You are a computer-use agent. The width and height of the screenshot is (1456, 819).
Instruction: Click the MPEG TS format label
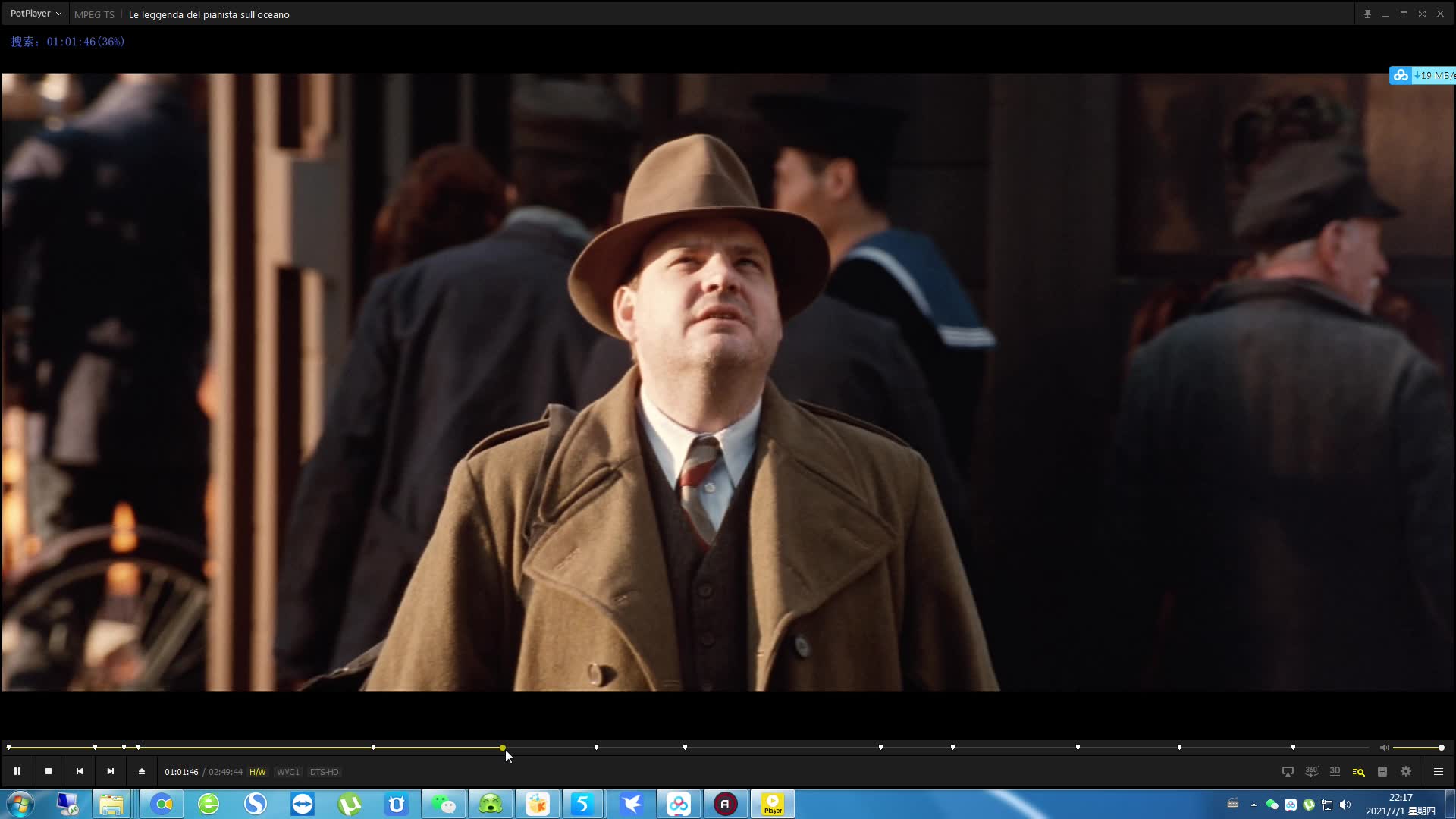[x=94, y=14]
